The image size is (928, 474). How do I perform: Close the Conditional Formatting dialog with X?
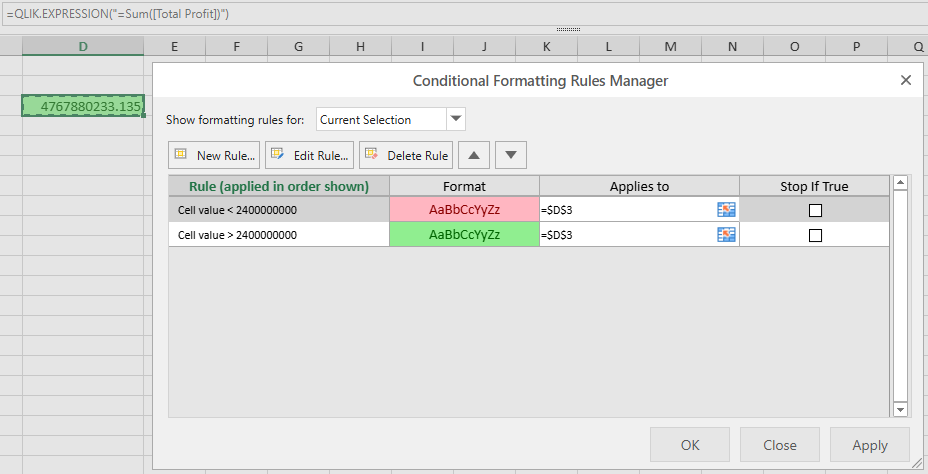pyautogui.click(x=905, y=80)
